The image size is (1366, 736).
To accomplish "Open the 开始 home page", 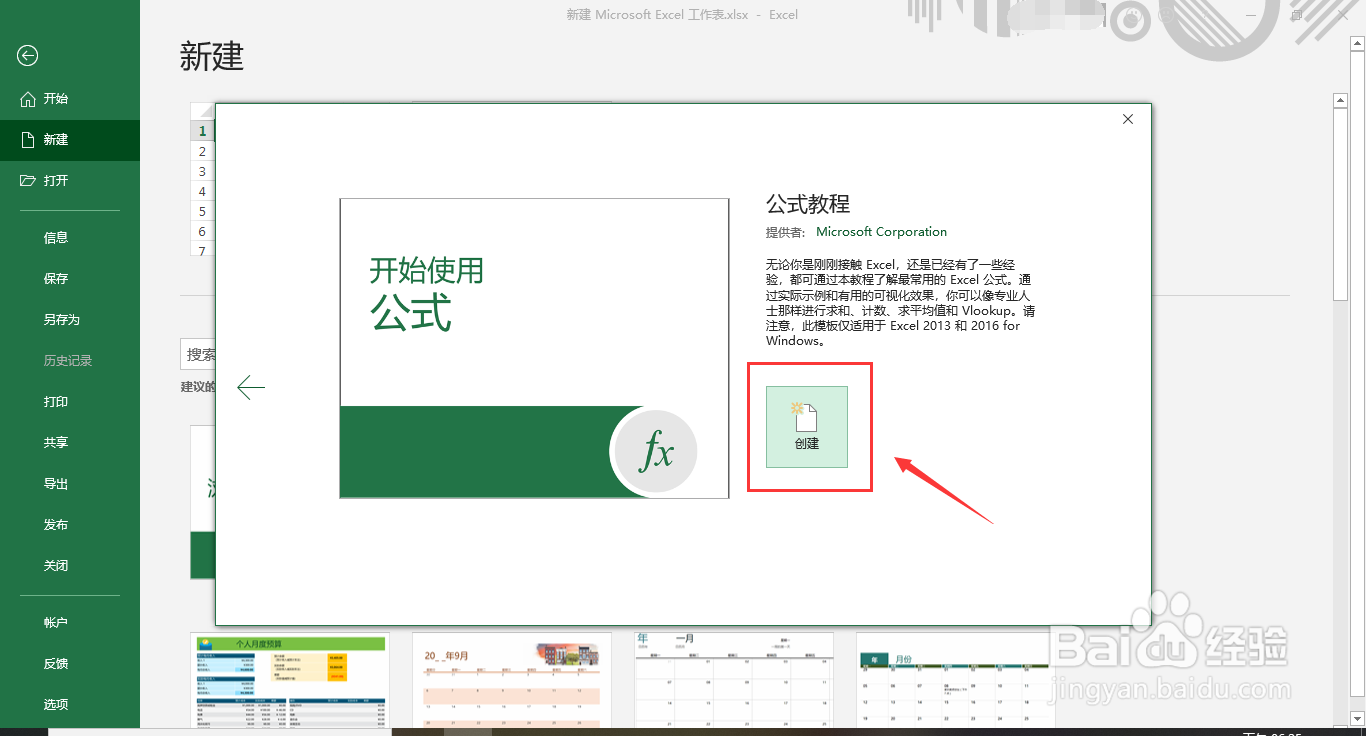I will 70,99.
